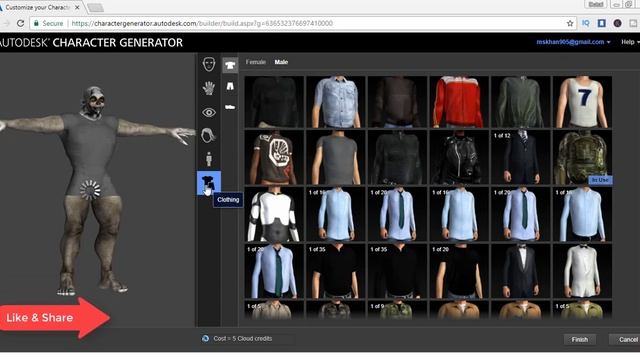Click the Autodesk Character Generator logo
Image resolution: width=640 pixels, height=360 pixels.
pyautogui.click(x=91, y=42)
